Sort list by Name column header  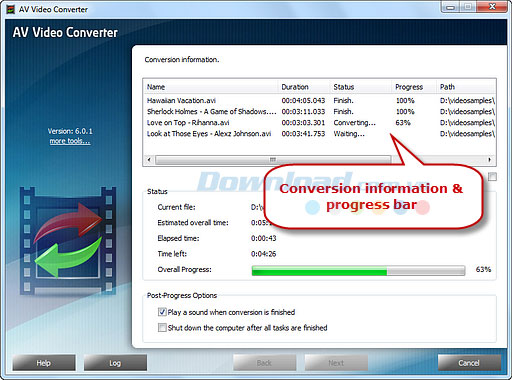pyautogui.click(x=211, y=87)
